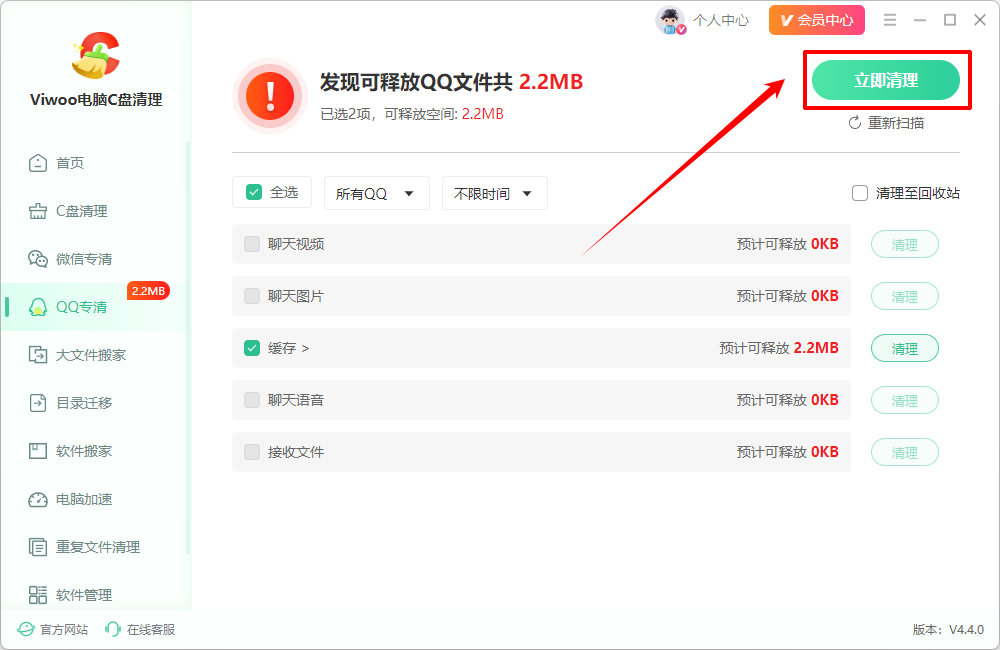Viewport: 1000px width, 650px height.
Task: Click the QQ penguin icon in sidebar
Action: [x=38, y=307]
